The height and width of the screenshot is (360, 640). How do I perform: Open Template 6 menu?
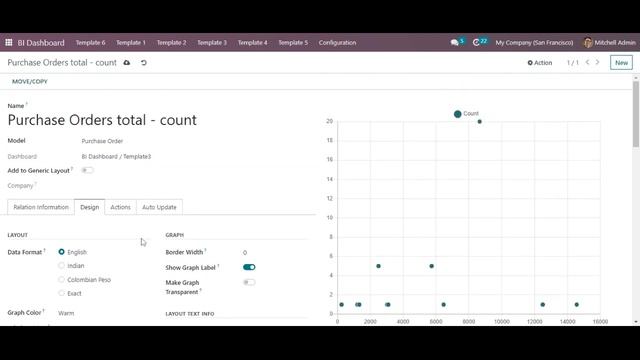pos(90,42)
